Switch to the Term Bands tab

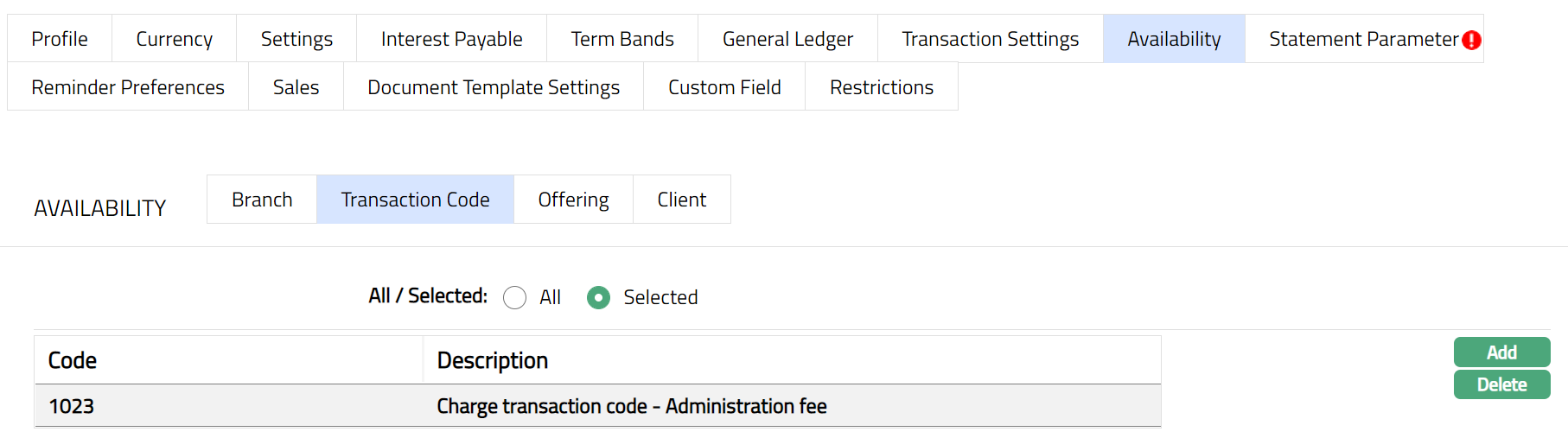(x=622, y=39)
